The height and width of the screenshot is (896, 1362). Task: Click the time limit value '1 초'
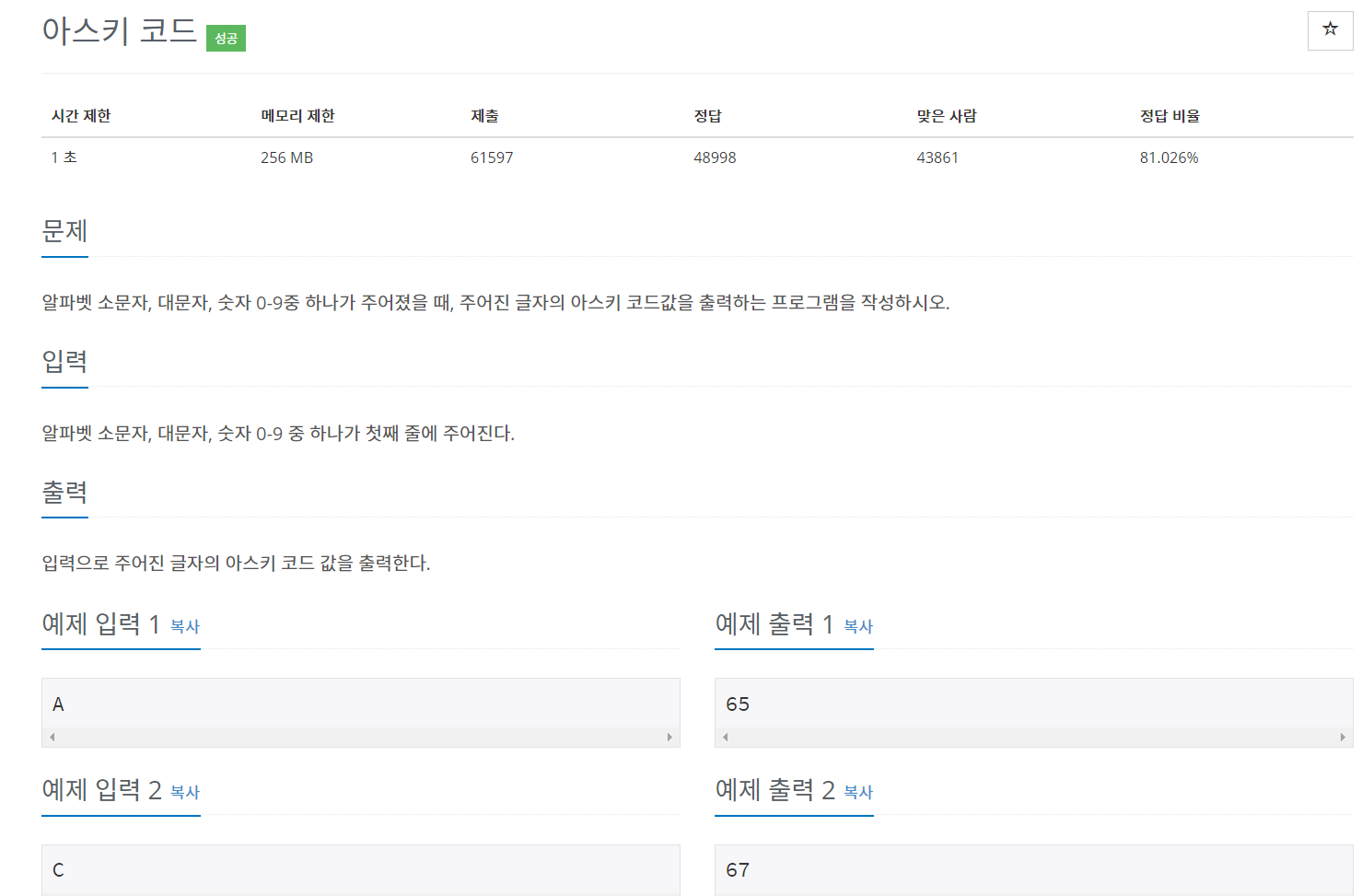click(x=64, y=157)
